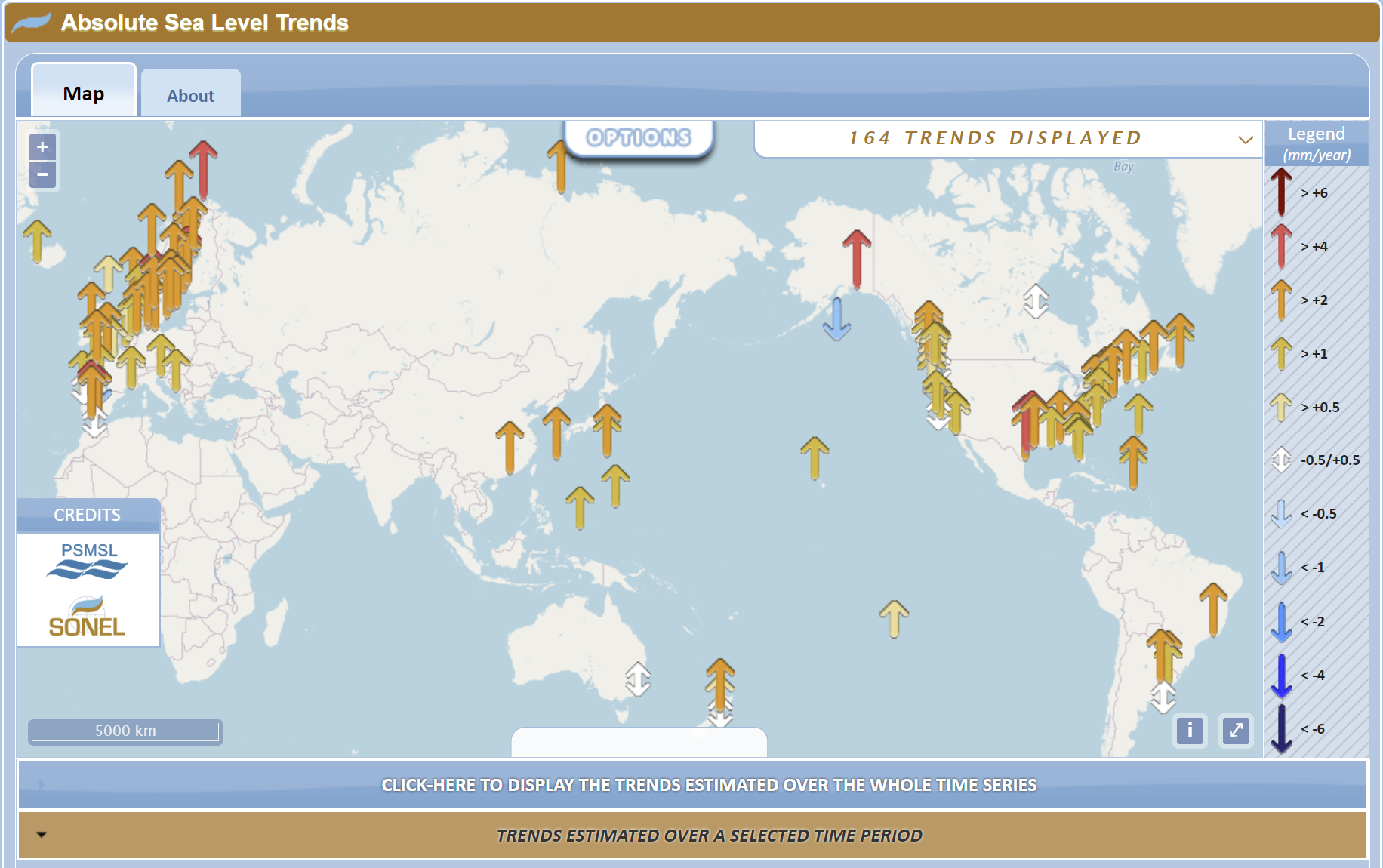Screen dimensions: 1383x868
Task: Zoom in on the map
Action: point(42,147)
